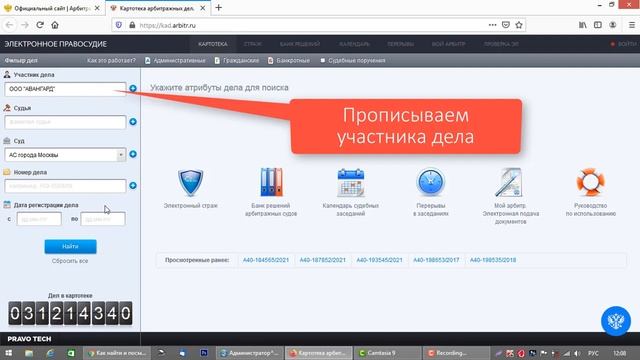640x360 pixels.
Task: Go to the browser home page
Action: (x=55, y=25)
